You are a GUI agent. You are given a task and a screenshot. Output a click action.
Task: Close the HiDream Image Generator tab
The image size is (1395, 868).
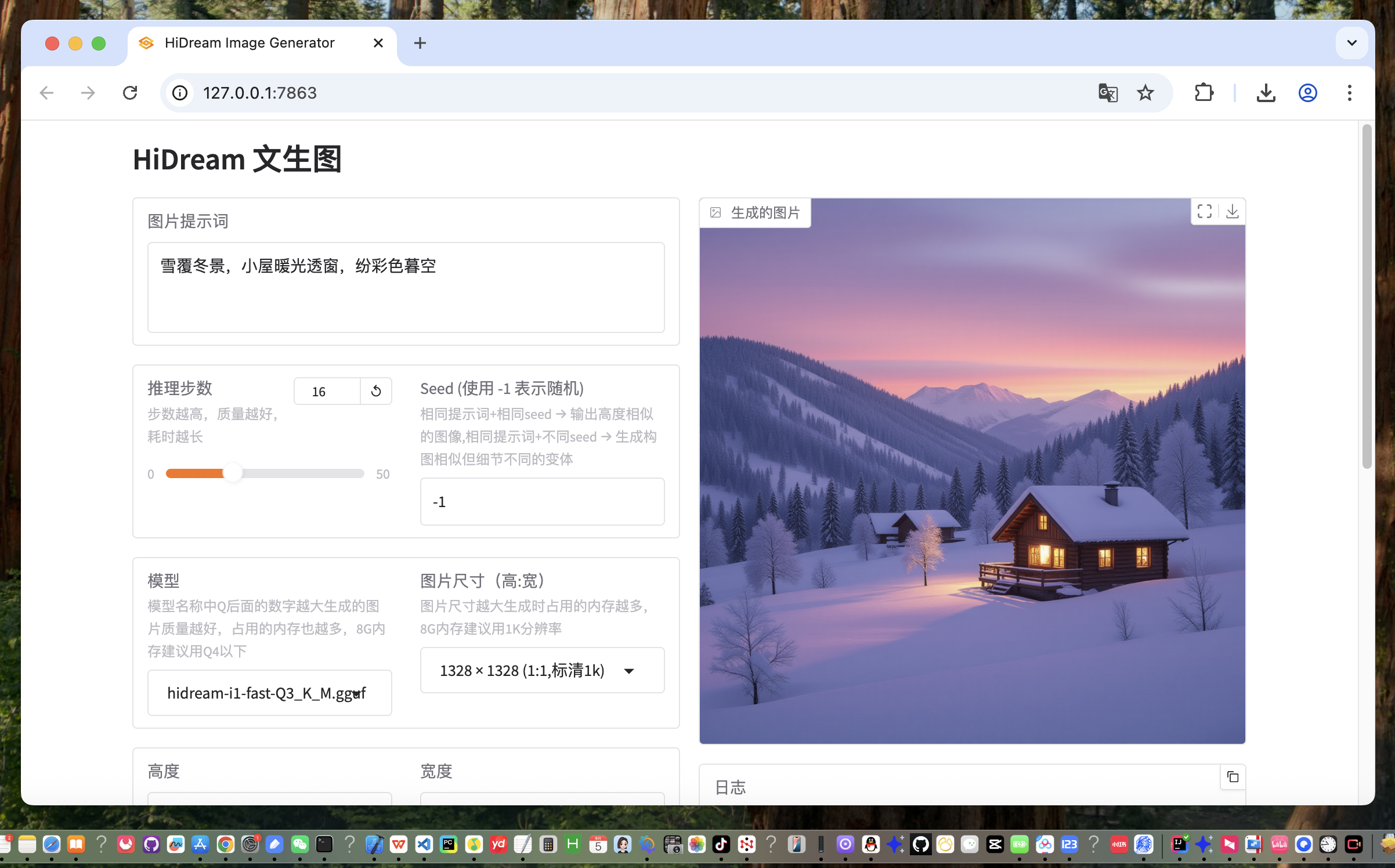coord(378,43)
